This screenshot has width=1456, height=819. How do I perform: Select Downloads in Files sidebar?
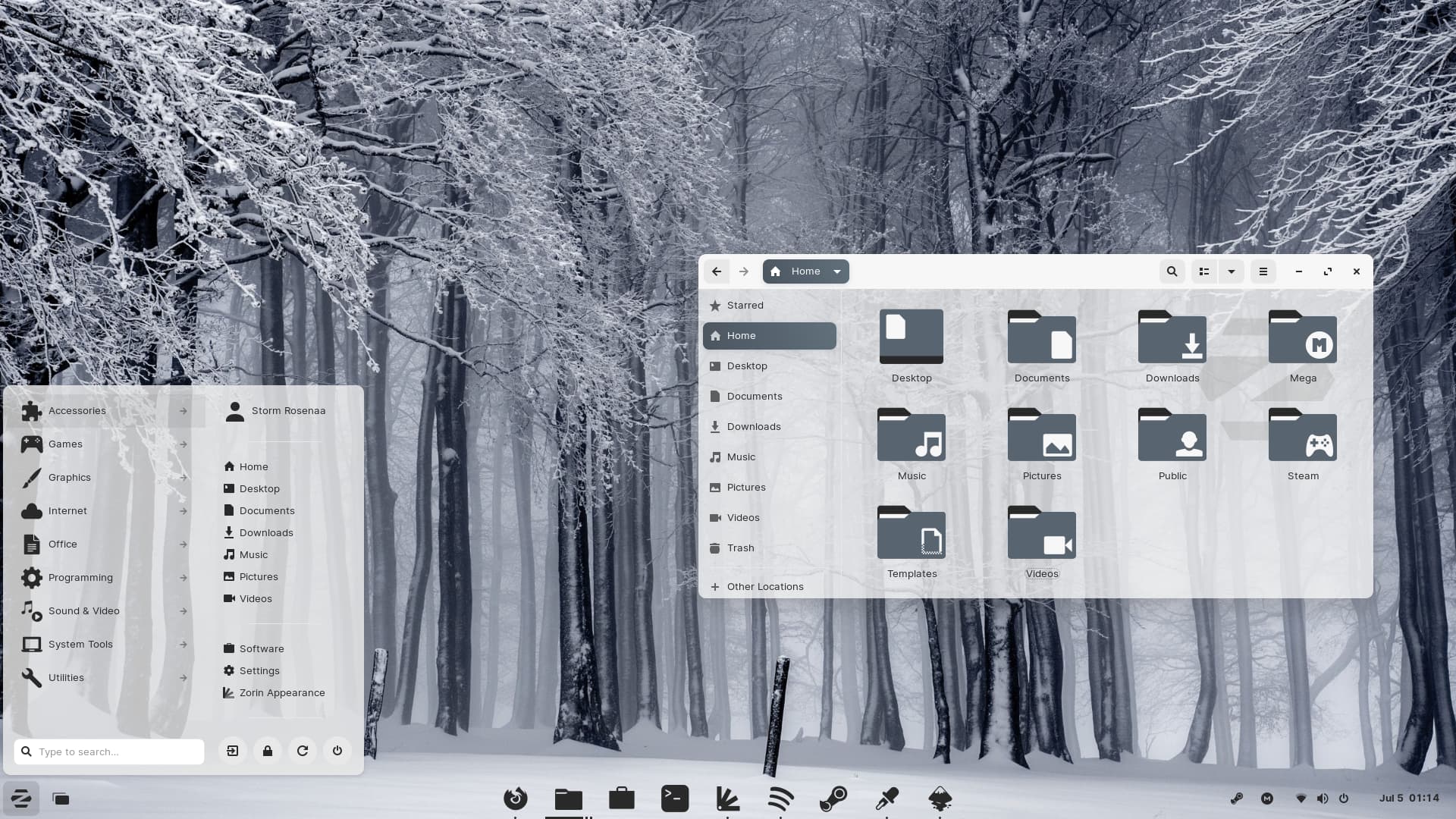click(770, 426)
